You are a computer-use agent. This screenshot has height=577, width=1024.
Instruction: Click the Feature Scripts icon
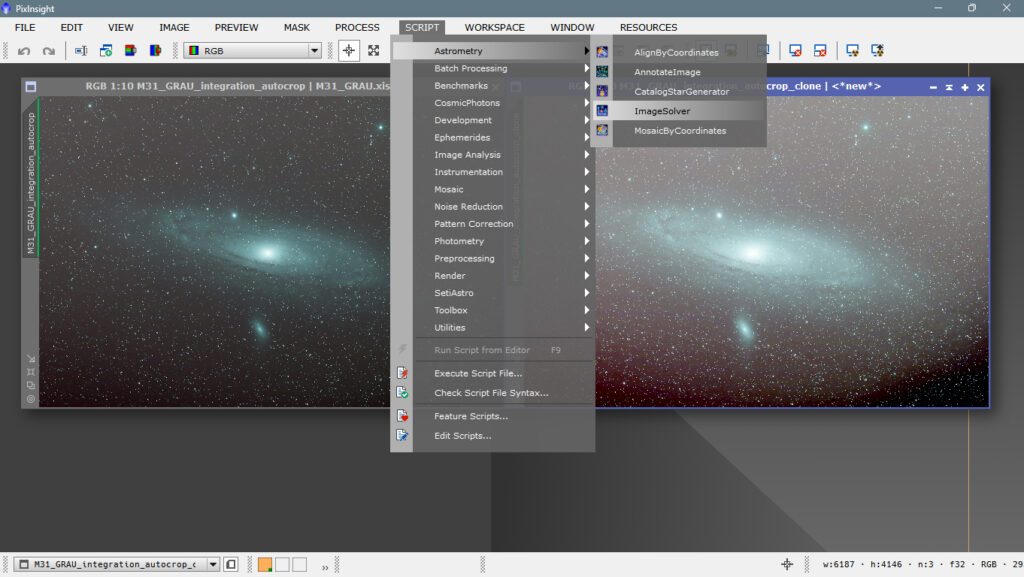tap(402, 416)
